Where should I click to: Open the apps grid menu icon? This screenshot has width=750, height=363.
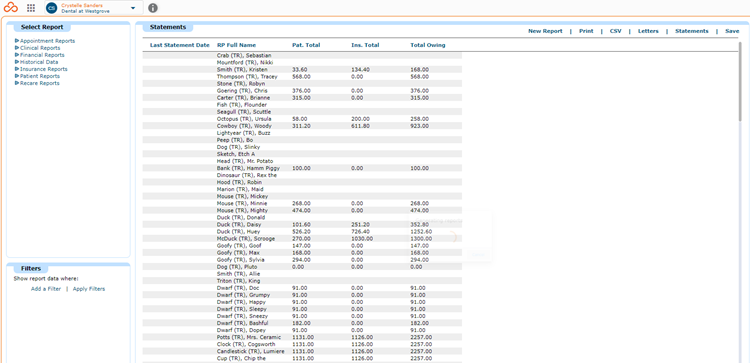31,8
